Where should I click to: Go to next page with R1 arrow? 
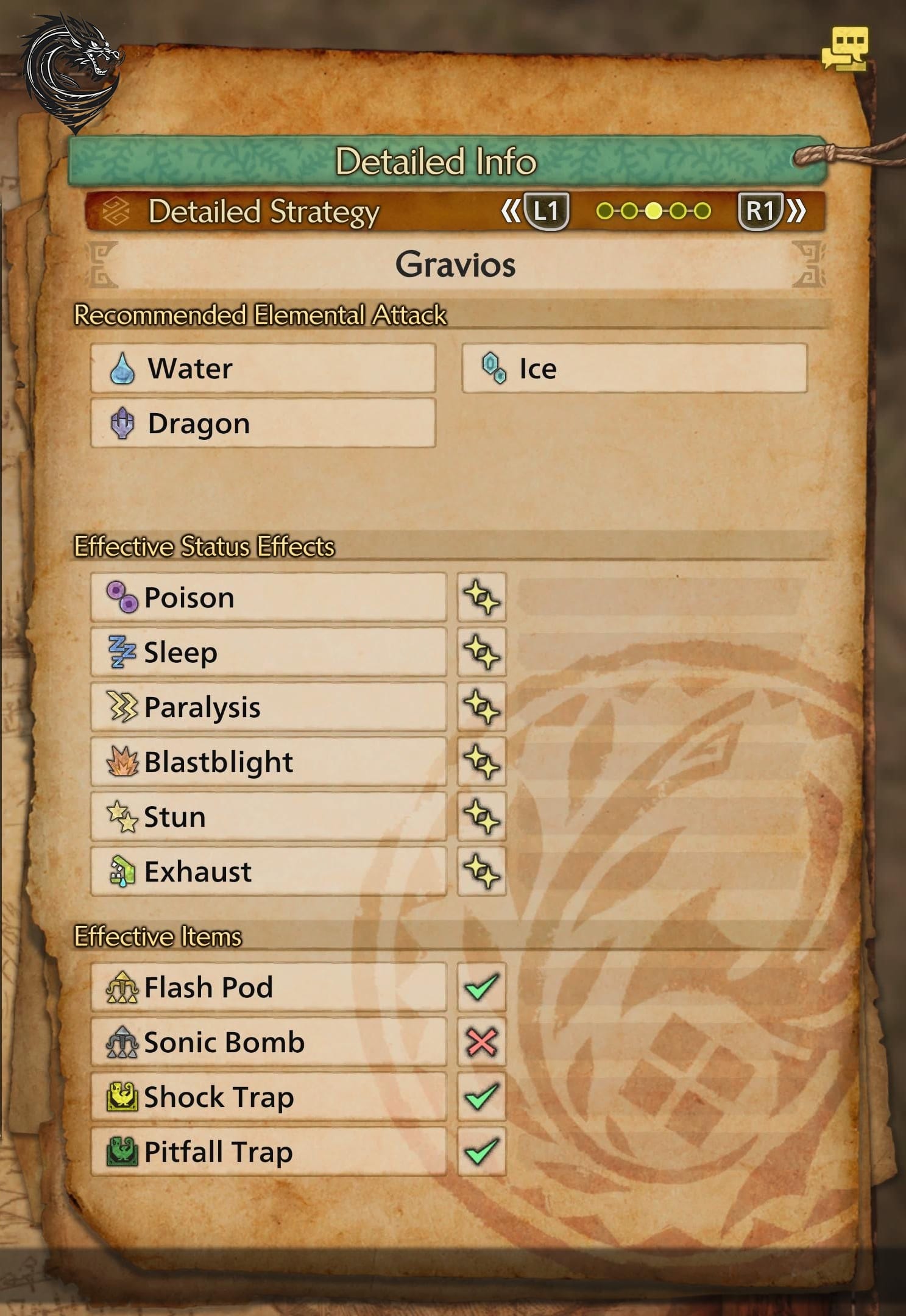(x=771, y=211)
